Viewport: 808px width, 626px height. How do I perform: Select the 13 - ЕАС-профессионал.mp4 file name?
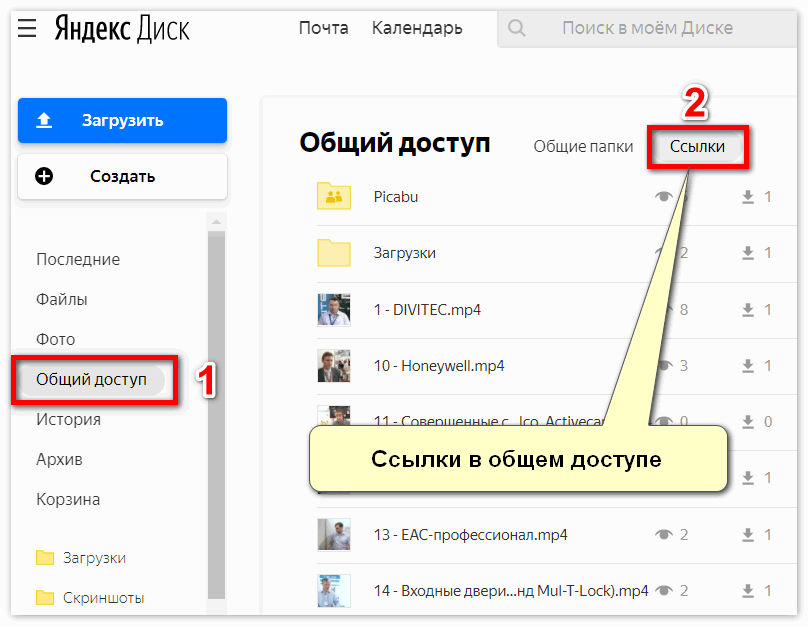point(470,535)
